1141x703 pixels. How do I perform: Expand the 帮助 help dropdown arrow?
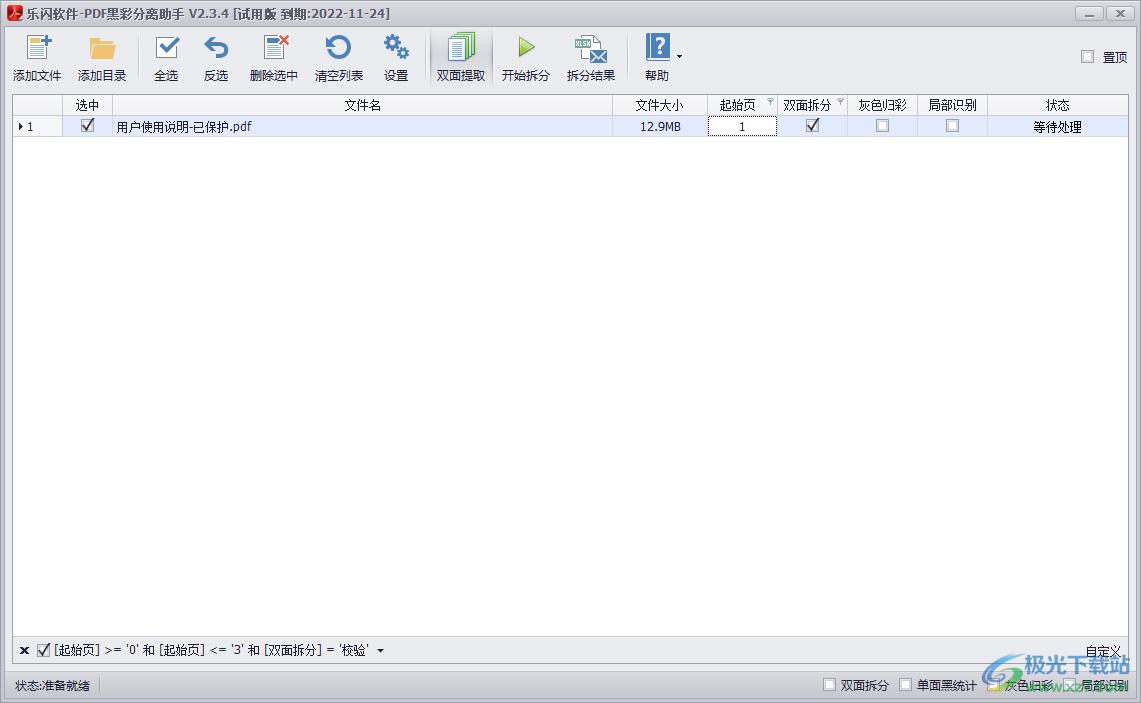(680, 57)
